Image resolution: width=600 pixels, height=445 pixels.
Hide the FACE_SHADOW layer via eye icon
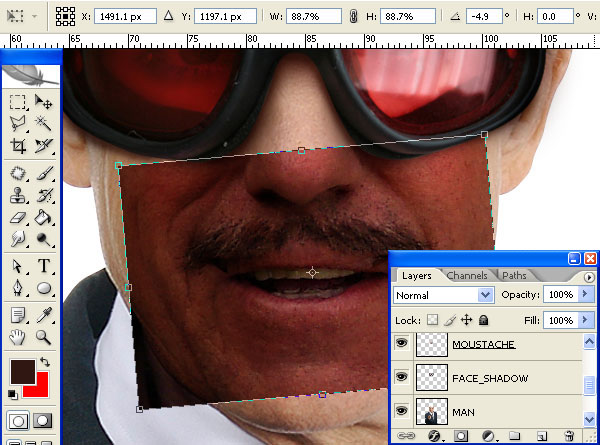pos(401,377)
